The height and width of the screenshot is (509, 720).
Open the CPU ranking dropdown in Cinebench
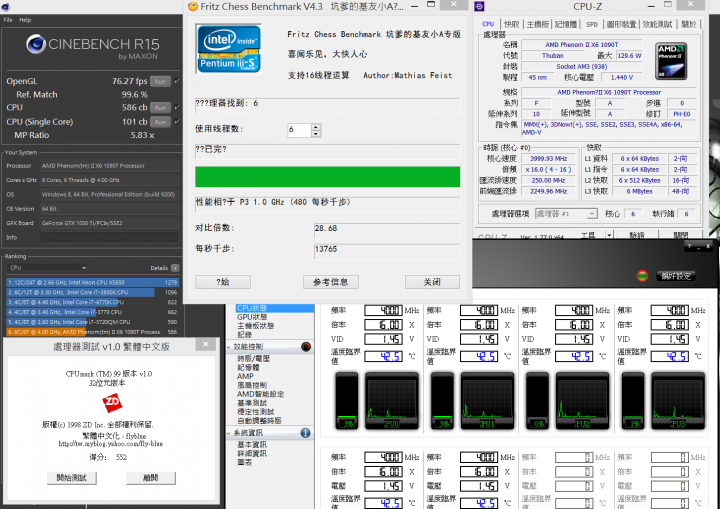click(48, 267)
